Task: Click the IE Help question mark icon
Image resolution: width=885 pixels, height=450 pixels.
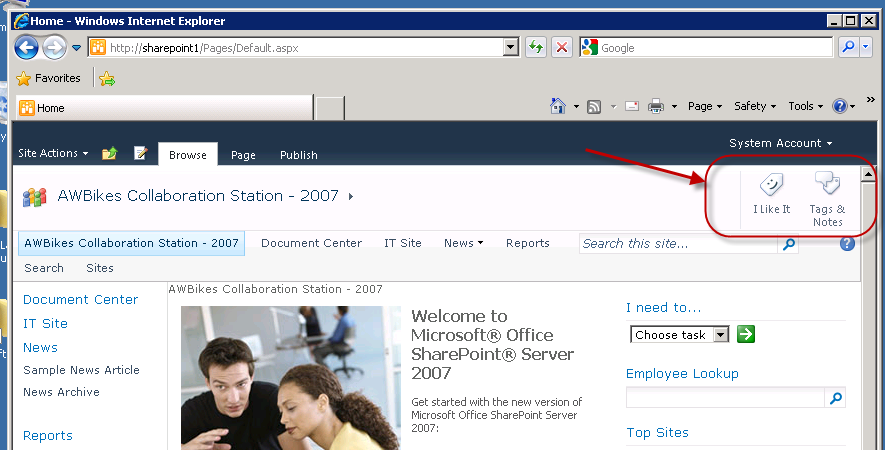Action: click(x=840, y=106)
